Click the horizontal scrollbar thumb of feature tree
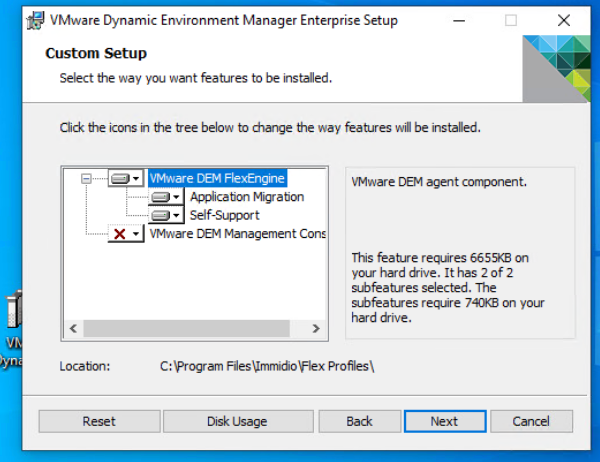 (x=186, y=328)
